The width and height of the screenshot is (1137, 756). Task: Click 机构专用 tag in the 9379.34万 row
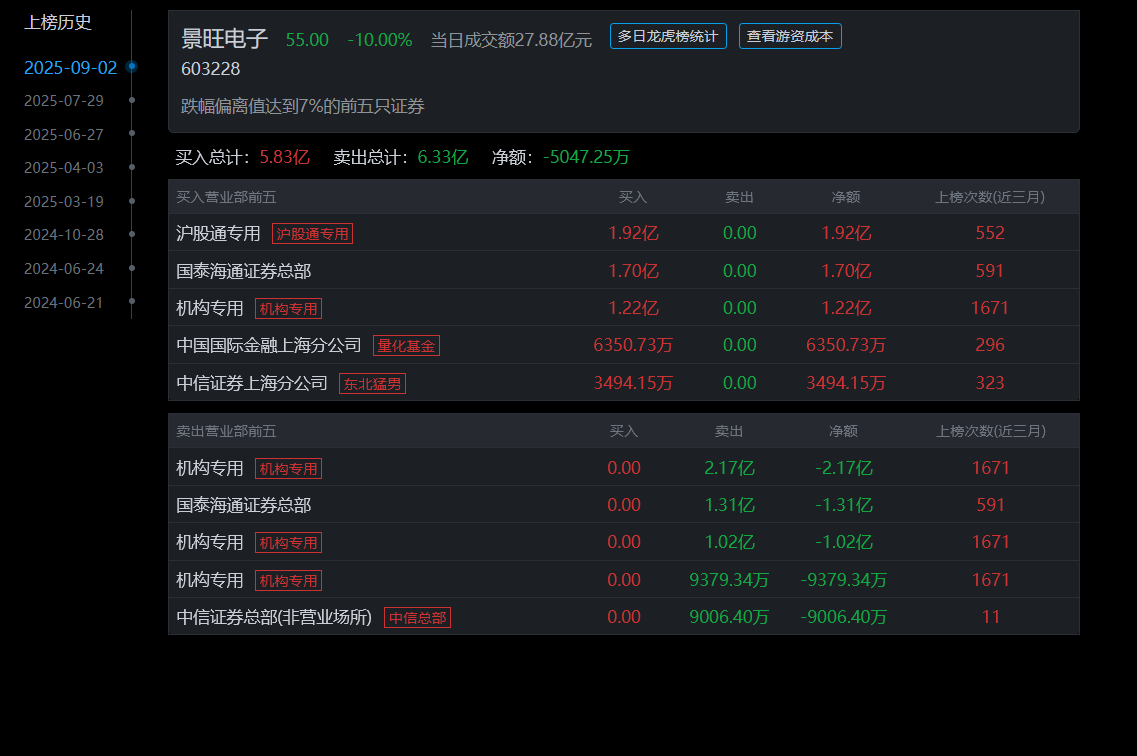click(289, 581)
